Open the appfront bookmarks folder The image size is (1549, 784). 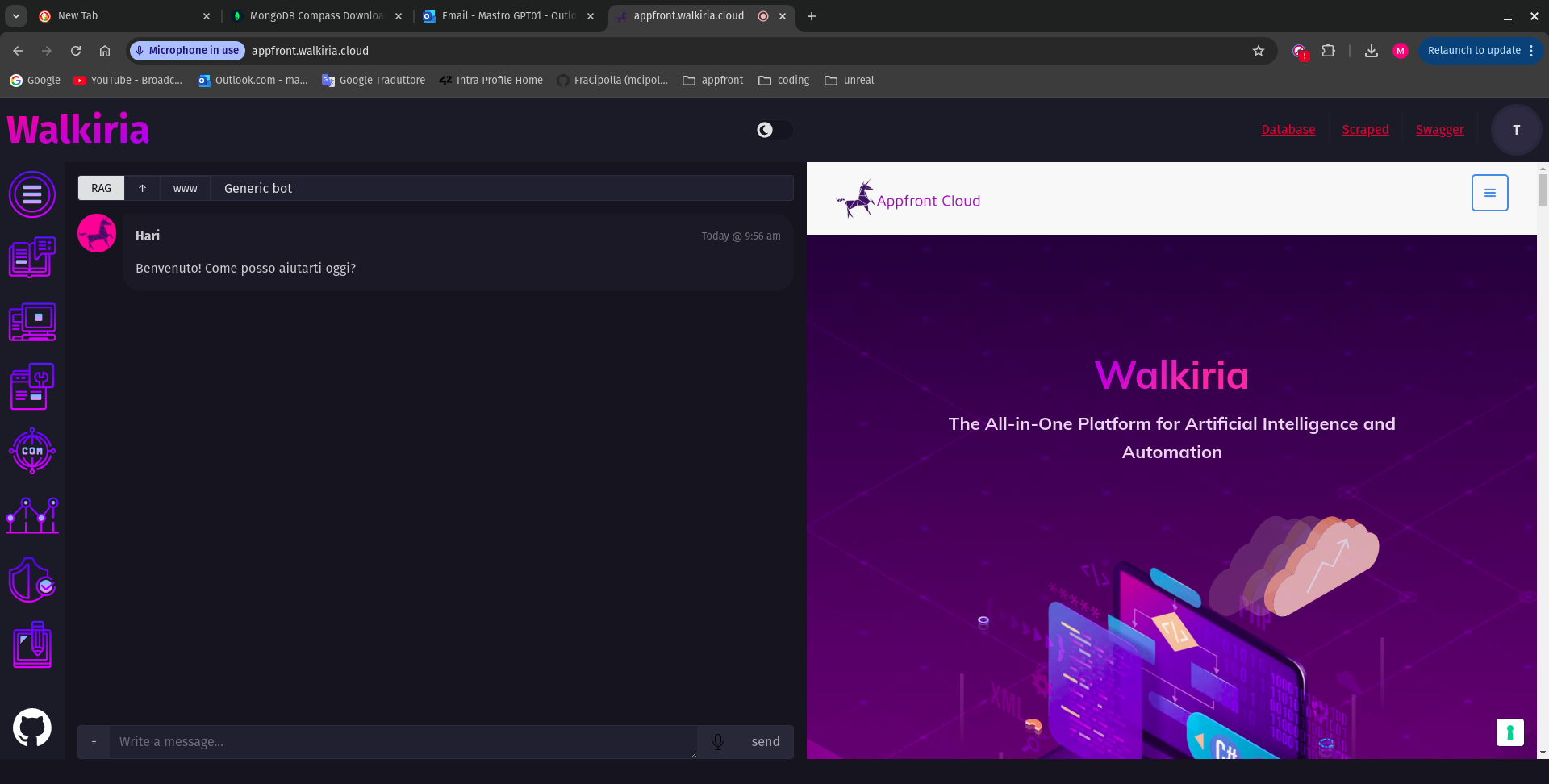pos(713,81)
